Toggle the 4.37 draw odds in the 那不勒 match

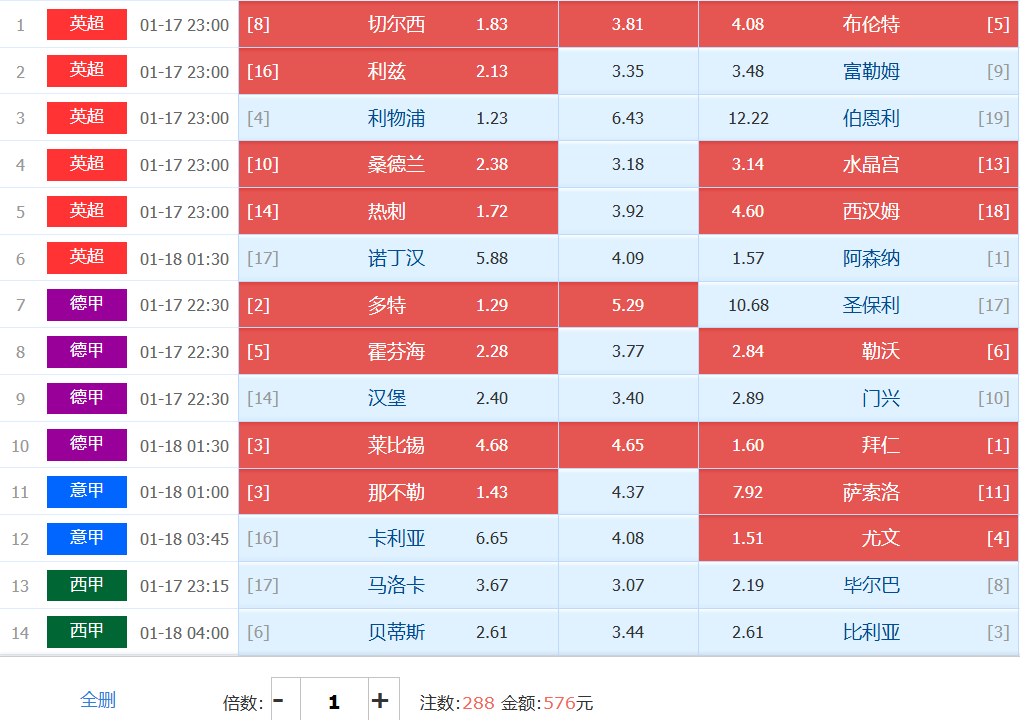tap(628, 492)
